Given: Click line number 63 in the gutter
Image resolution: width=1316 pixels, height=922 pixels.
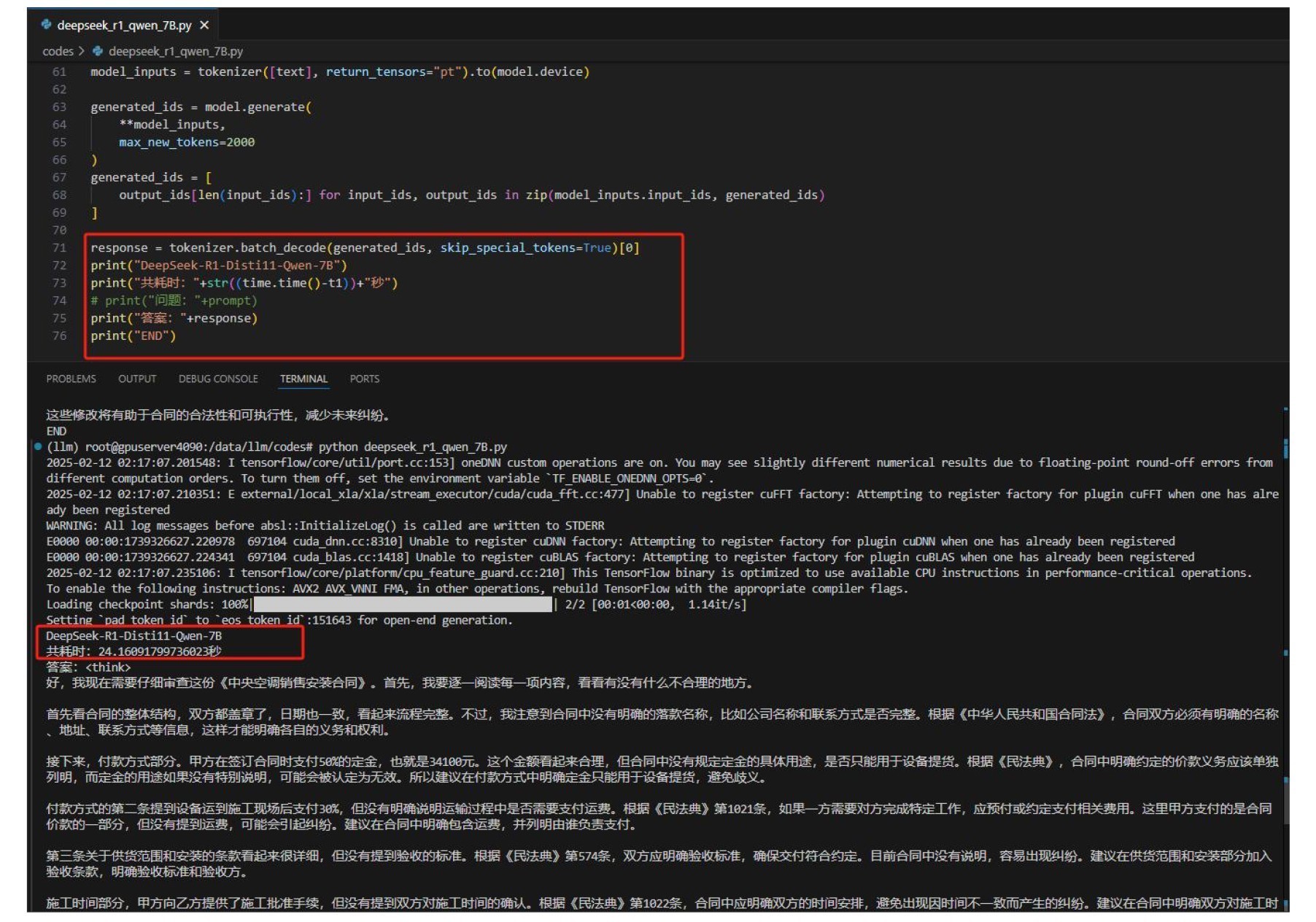Looking at the screenshot, I should (x=59, y=107).
